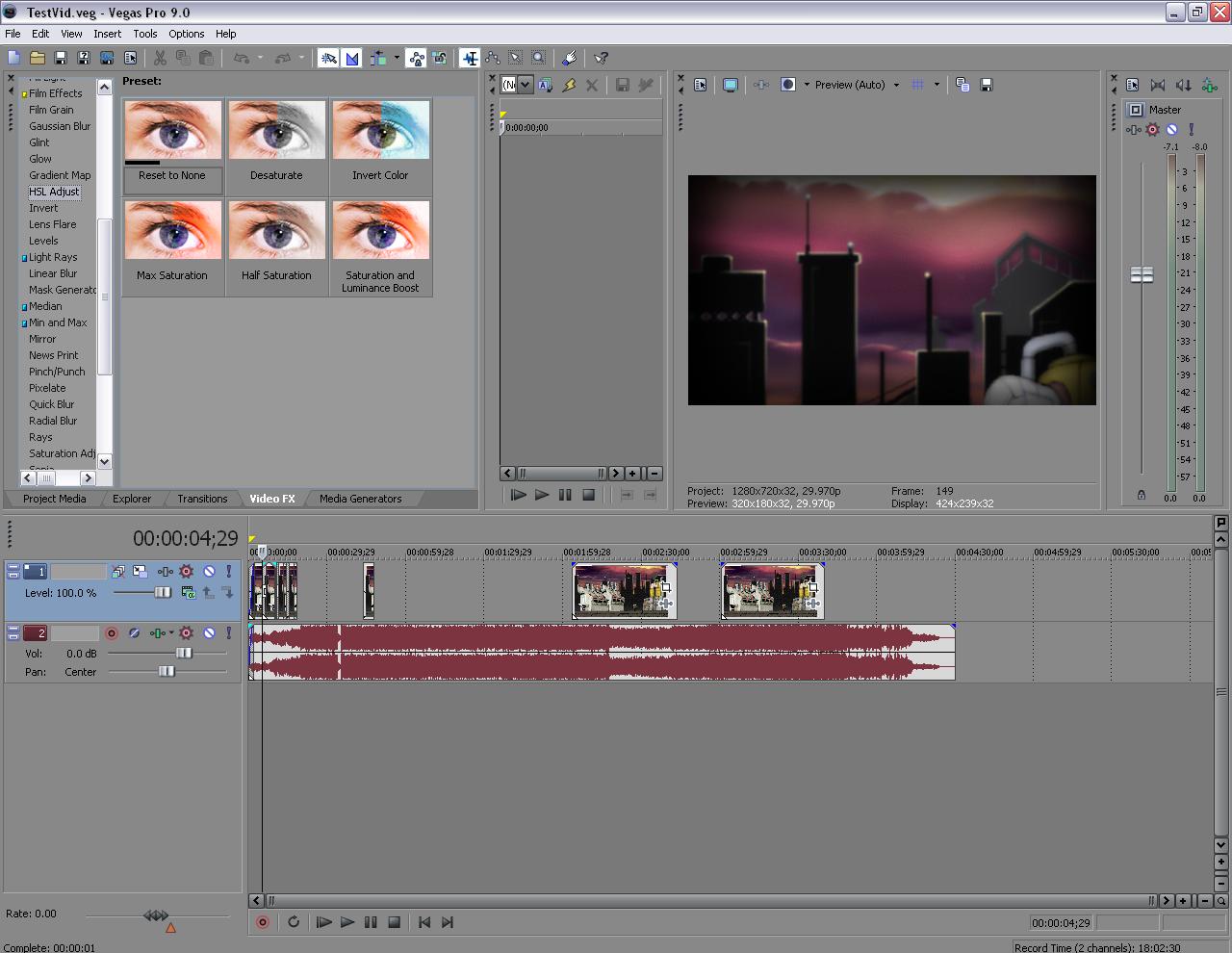Toggle Automatic Crossfades in main toolbar
Viewport: 1232px width, 953px height.
pyautogui.click(x=352, y=58)
